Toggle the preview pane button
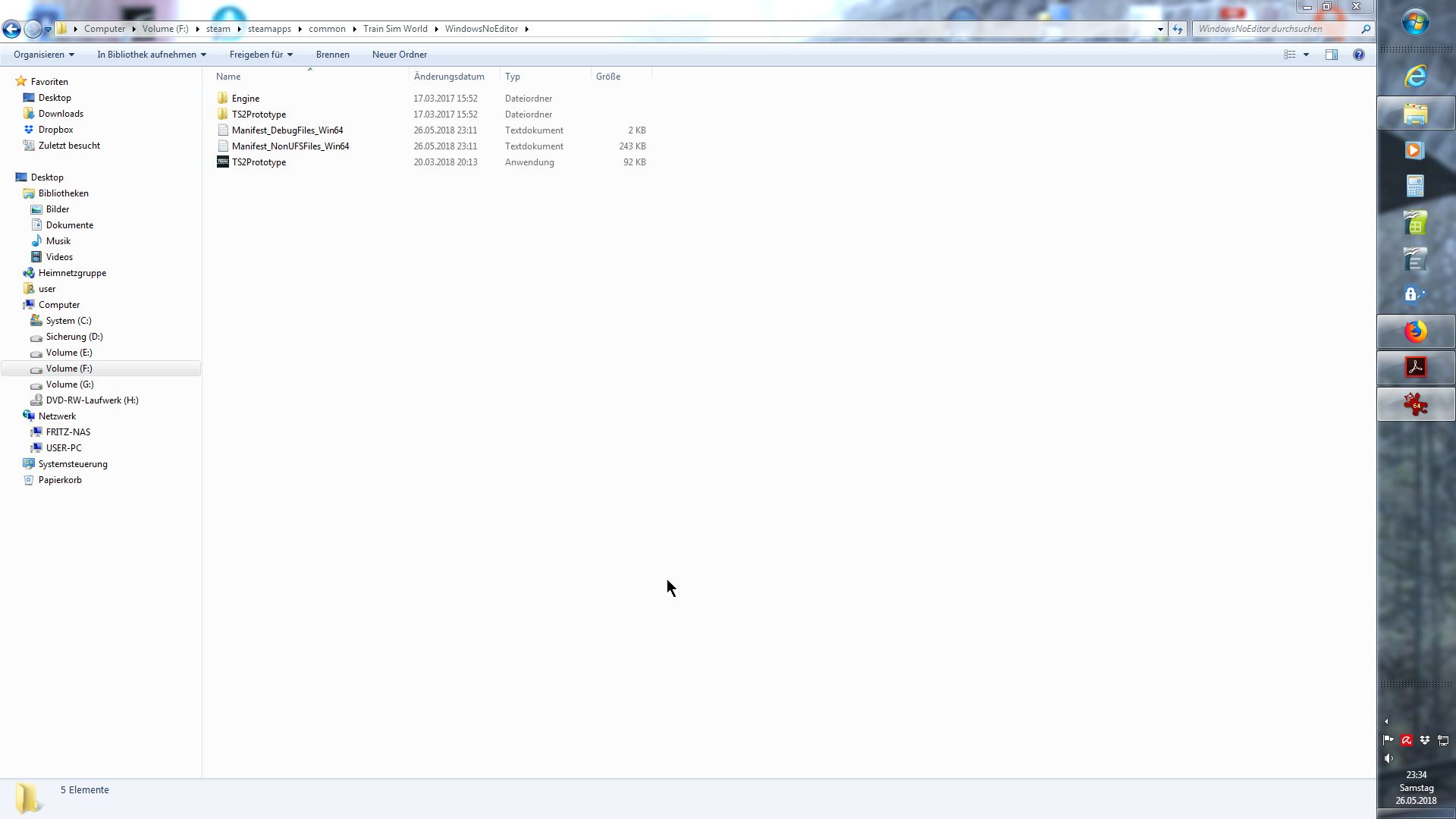 (1331, 55)
